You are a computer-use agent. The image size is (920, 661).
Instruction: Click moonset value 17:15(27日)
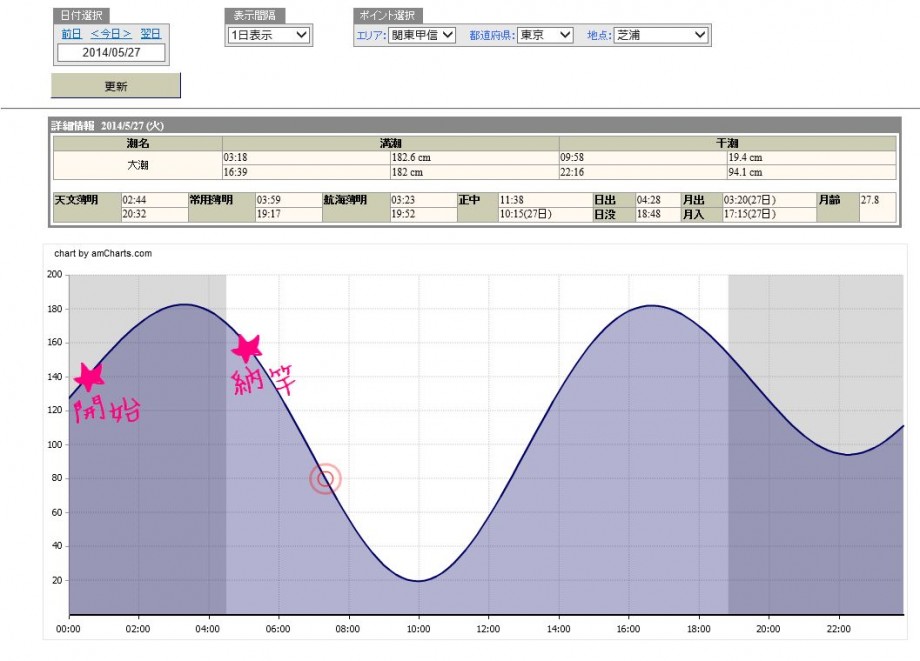(x=769, y=214)
